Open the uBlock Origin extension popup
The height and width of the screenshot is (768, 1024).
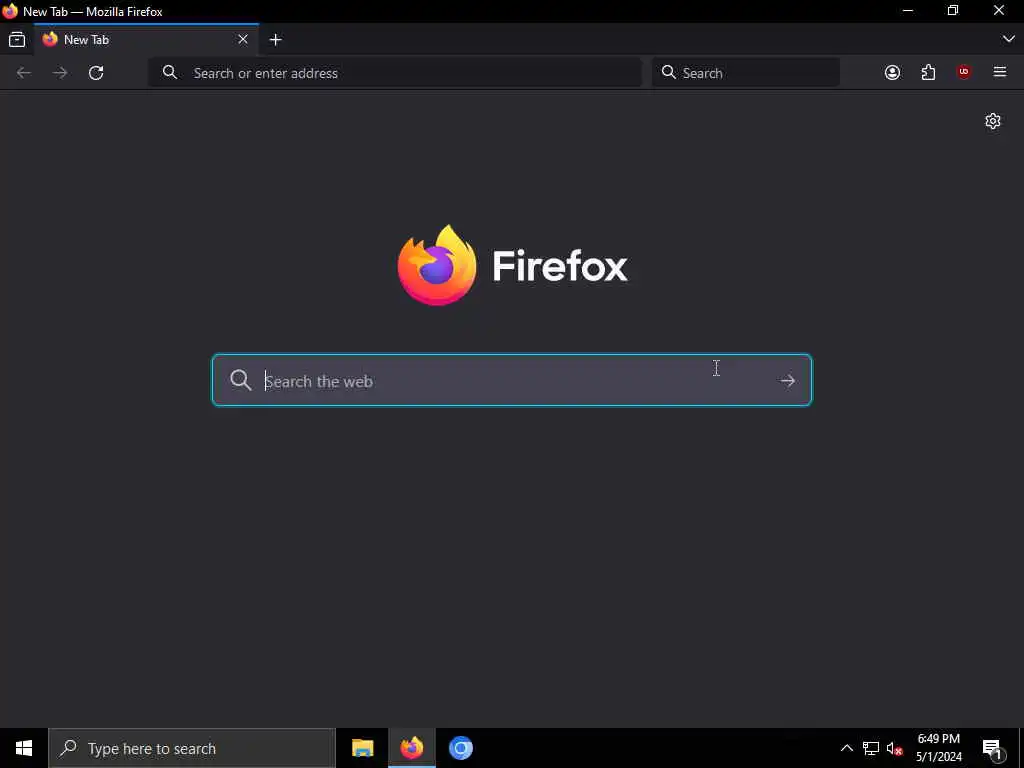point(964,72)
